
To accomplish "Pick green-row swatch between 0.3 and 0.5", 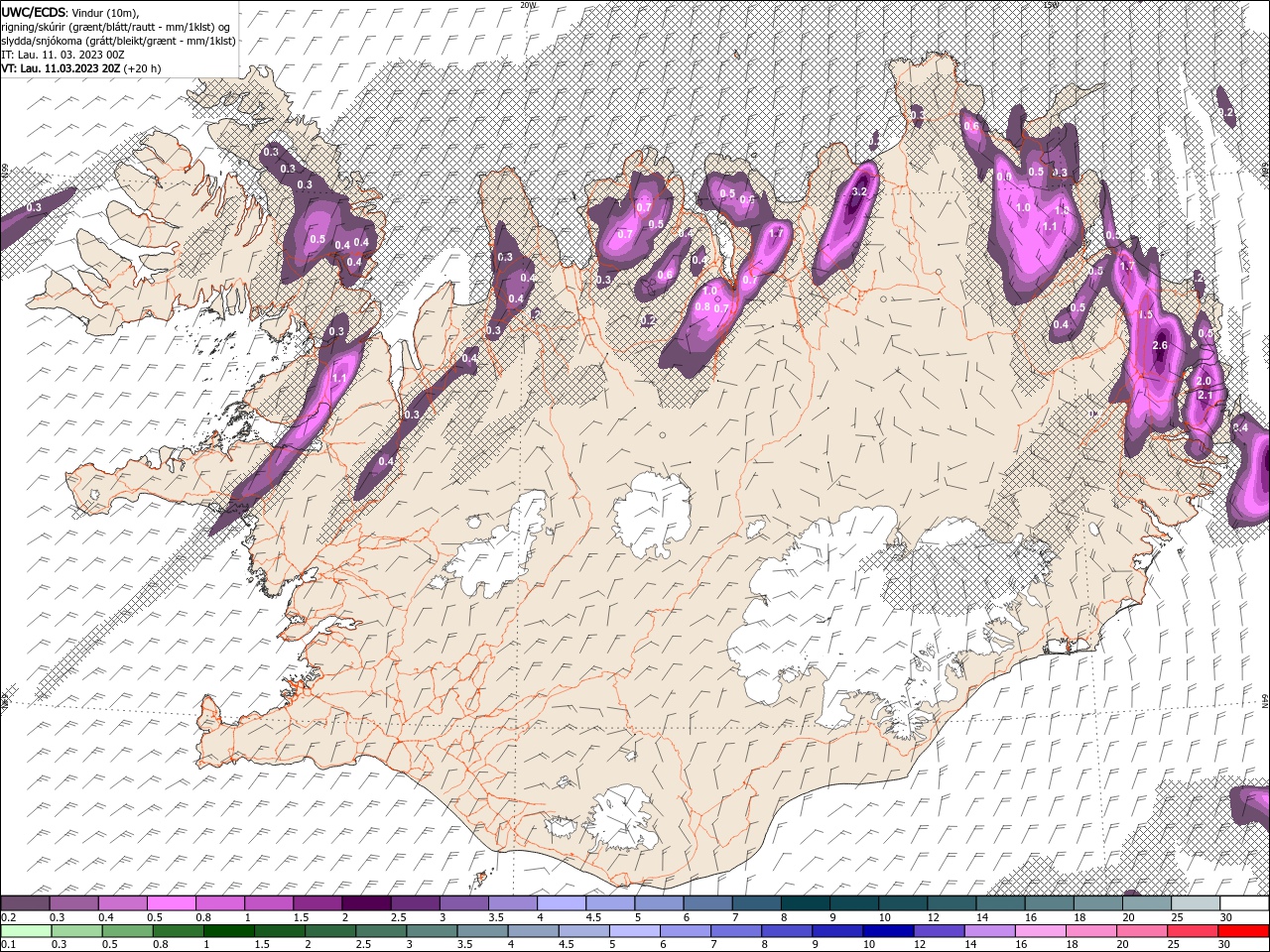I will coord(76,931).
